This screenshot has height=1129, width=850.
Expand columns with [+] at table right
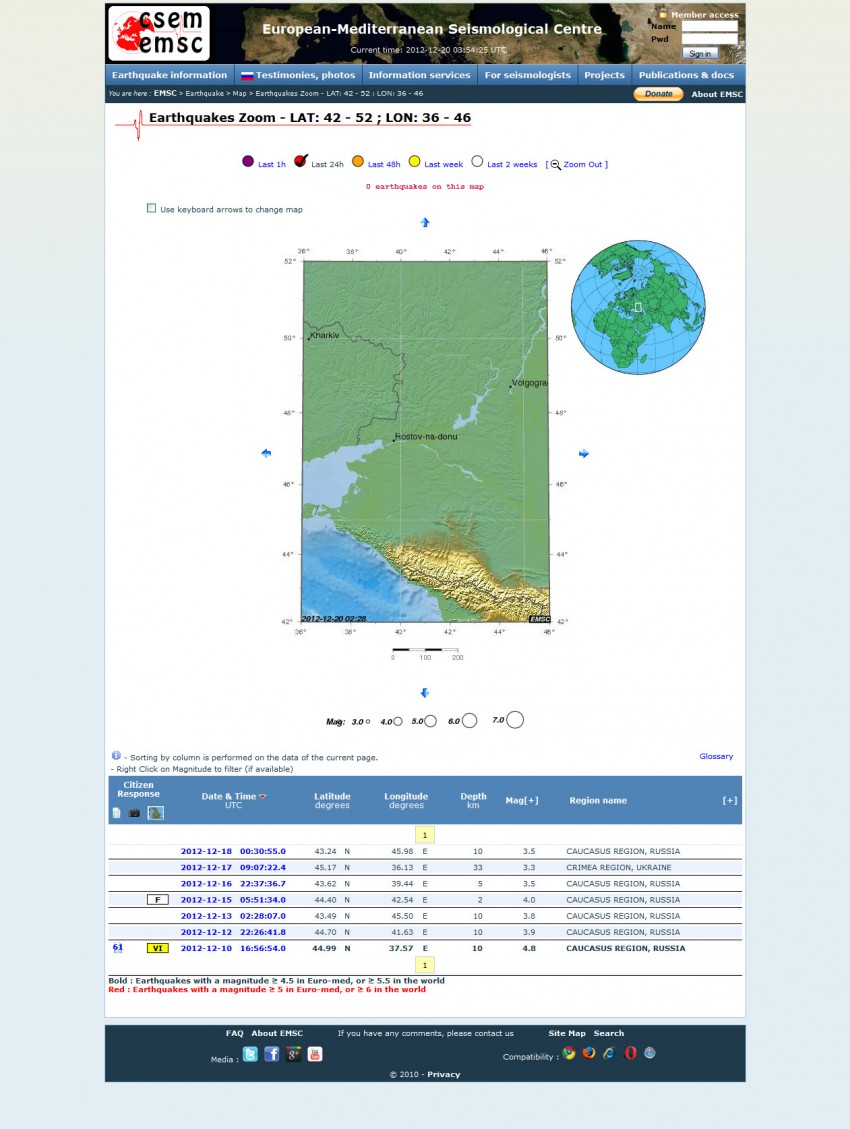point(729,800)
